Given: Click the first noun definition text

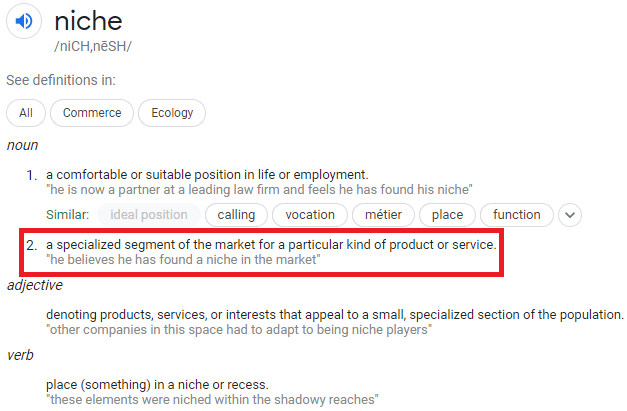Looking at the screenshot, I should pos(207,175).
